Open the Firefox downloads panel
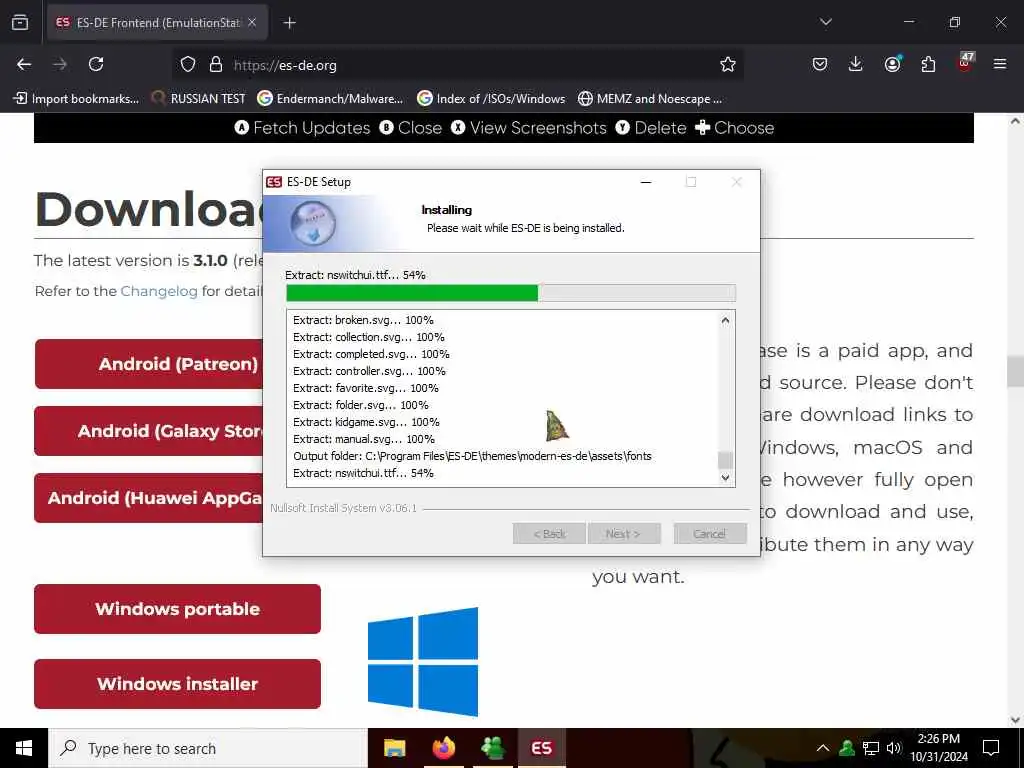The image size is (1024, 768). 856,64
